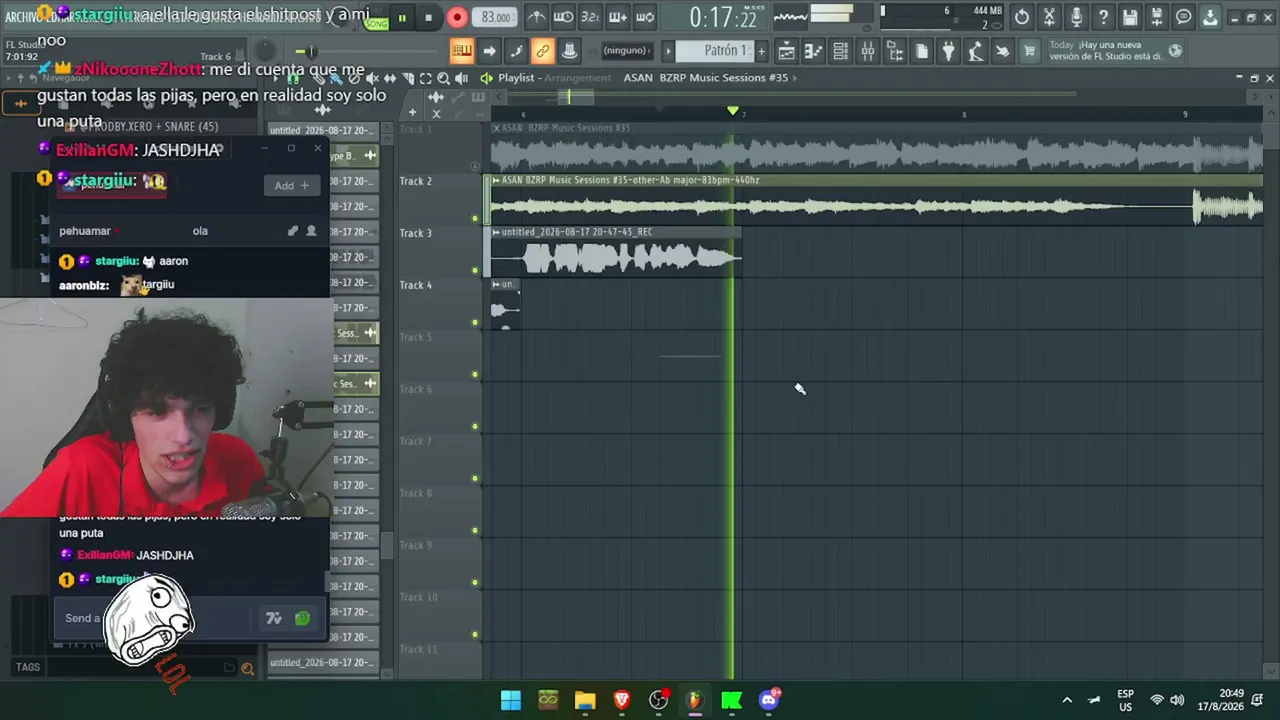
Task: Toggle the highlighted link snap icon
Action: [543, 51]
